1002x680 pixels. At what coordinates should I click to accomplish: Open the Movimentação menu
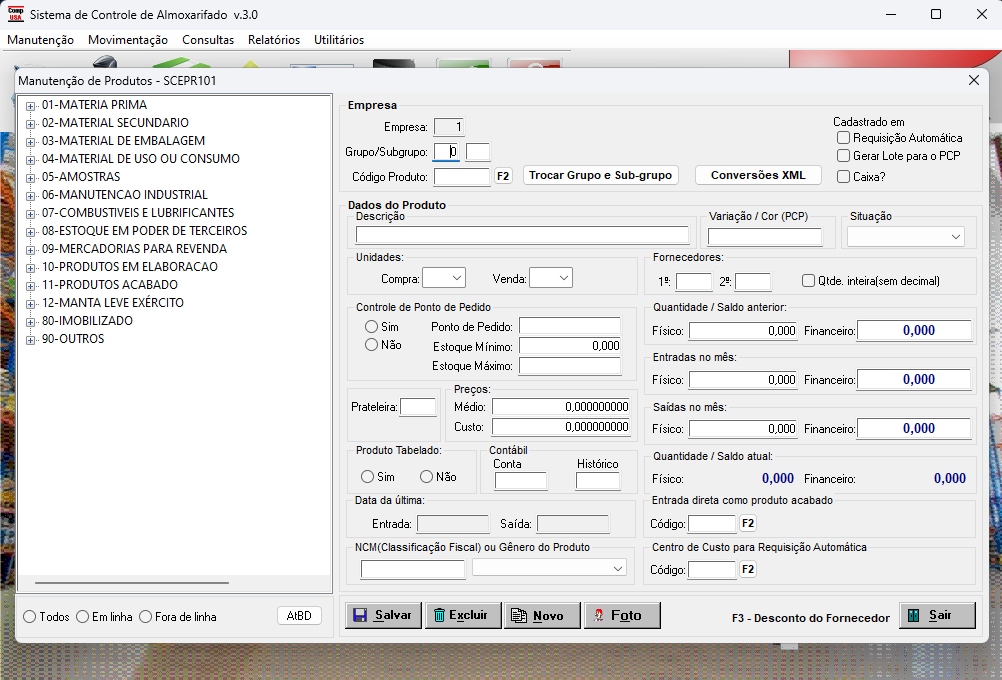point(128,40)
